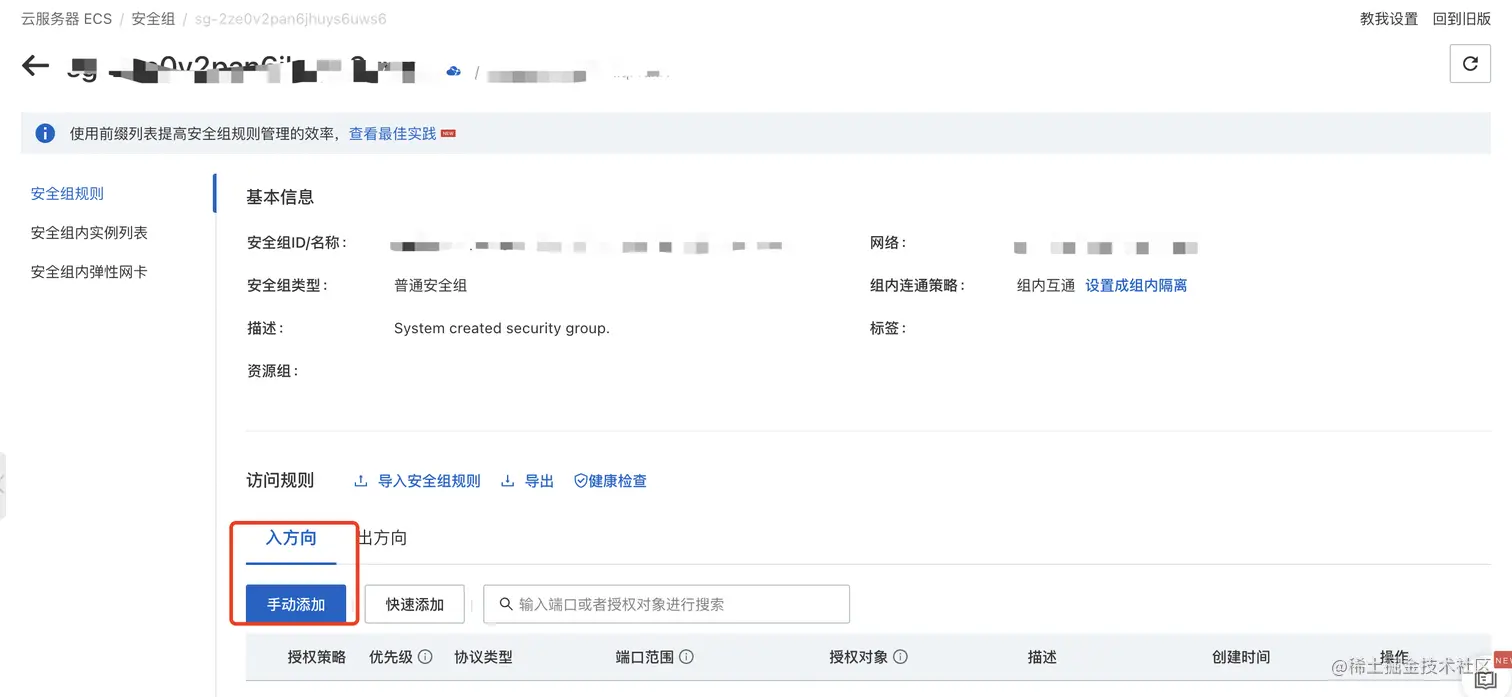The height and width of the screenshot is (697, 1512).
Task: Click the export download icon before 导出
Action: click(x=508, y=481)
